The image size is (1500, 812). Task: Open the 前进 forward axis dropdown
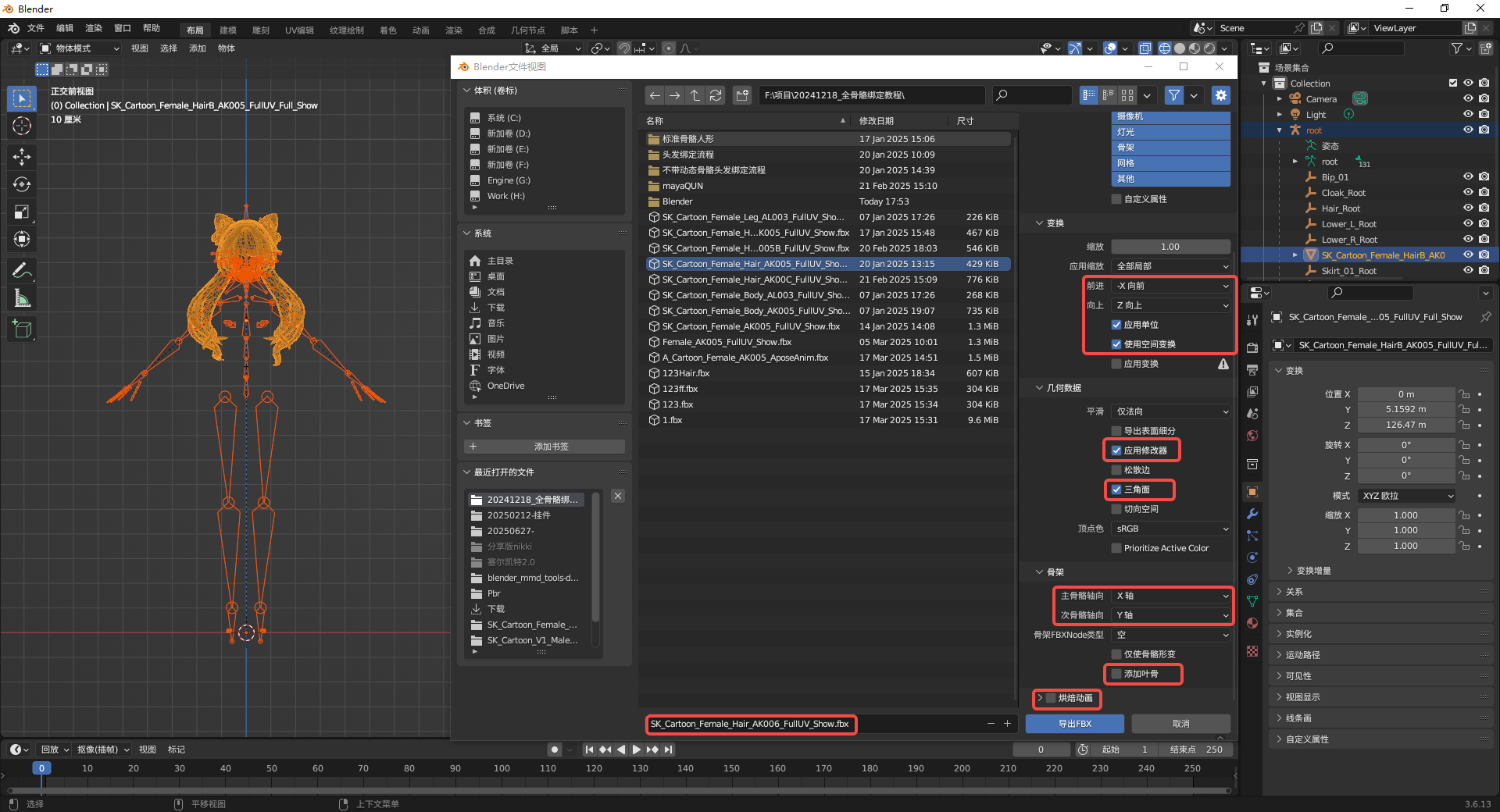coord(1170,286)
